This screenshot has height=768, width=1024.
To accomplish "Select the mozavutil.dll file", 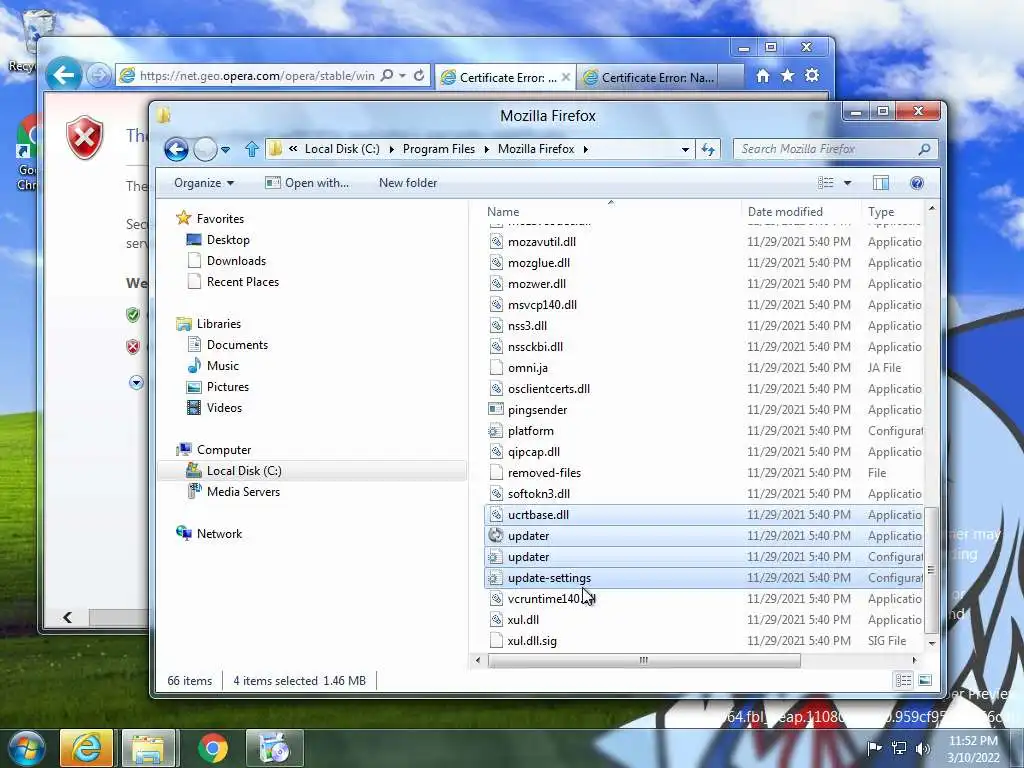I will point(542,242).
